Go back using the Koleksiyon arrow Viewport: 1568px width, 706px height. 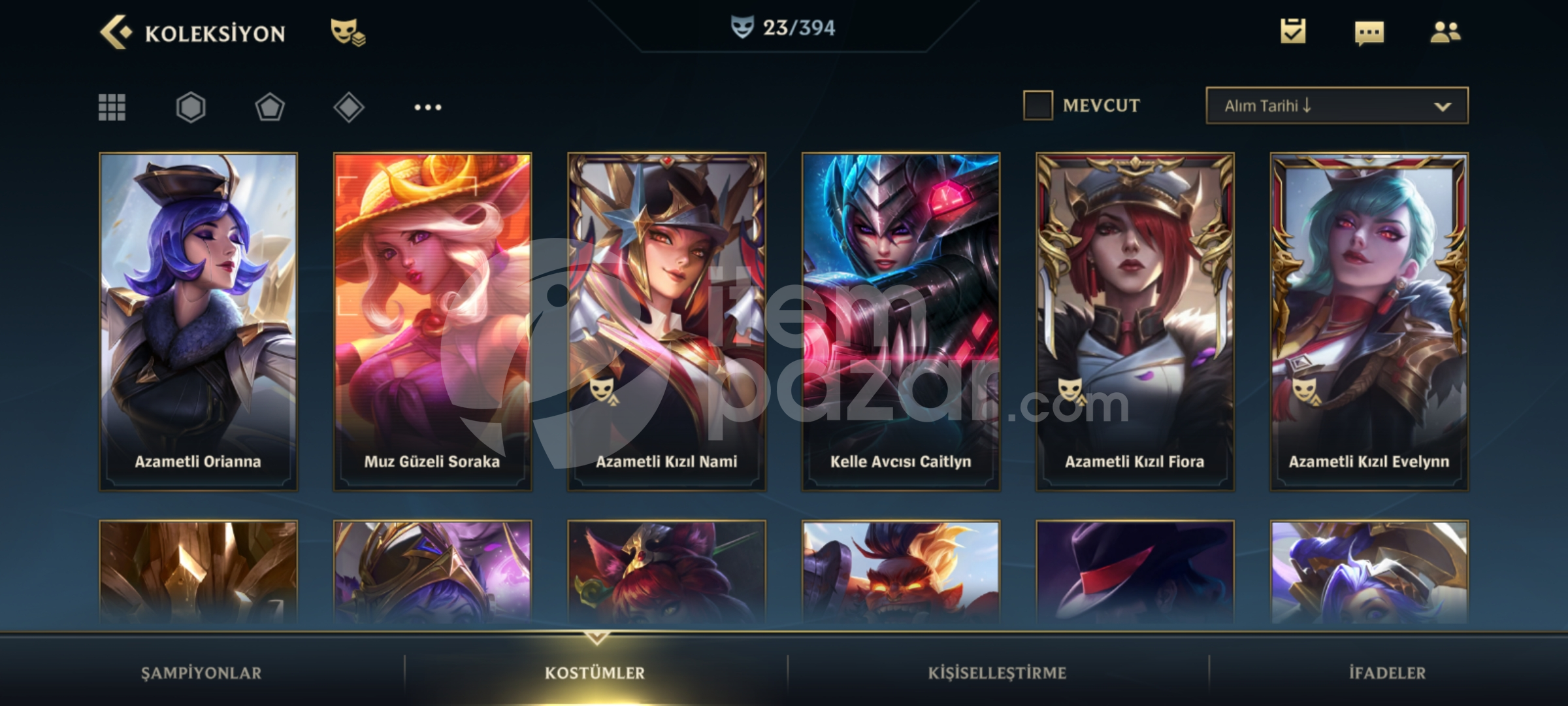116,32
